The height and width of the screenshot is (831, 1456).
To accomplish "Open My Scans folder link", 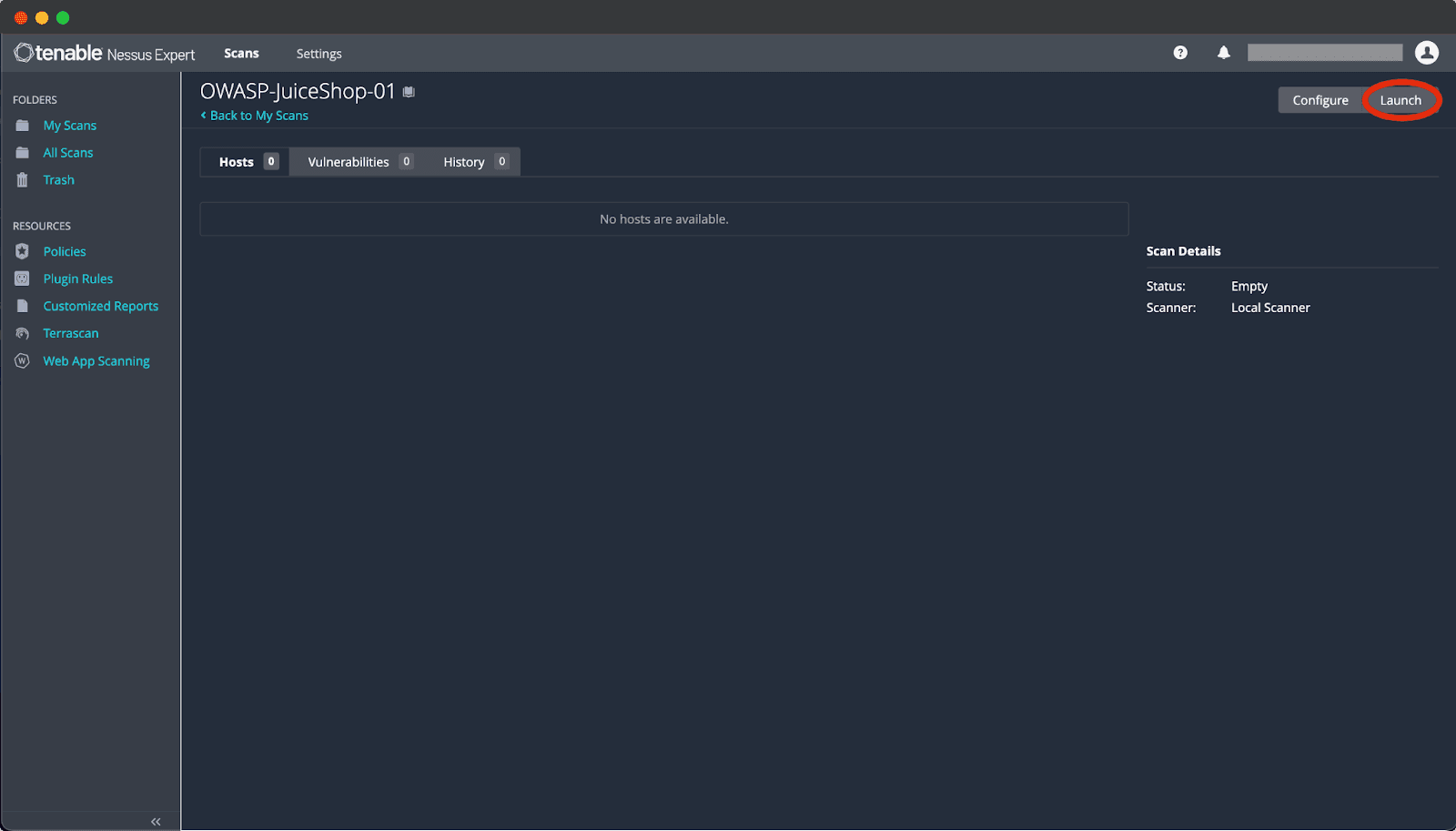I will [70, 126].
